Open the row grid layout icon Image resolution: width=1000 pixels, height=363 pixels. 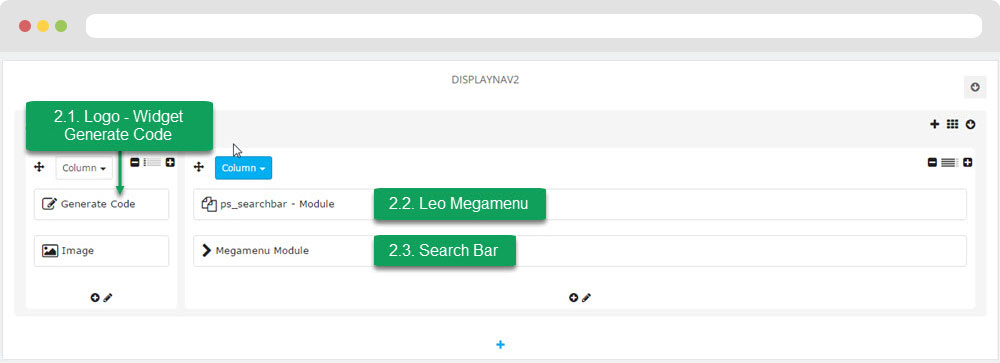tap(952, 124)
